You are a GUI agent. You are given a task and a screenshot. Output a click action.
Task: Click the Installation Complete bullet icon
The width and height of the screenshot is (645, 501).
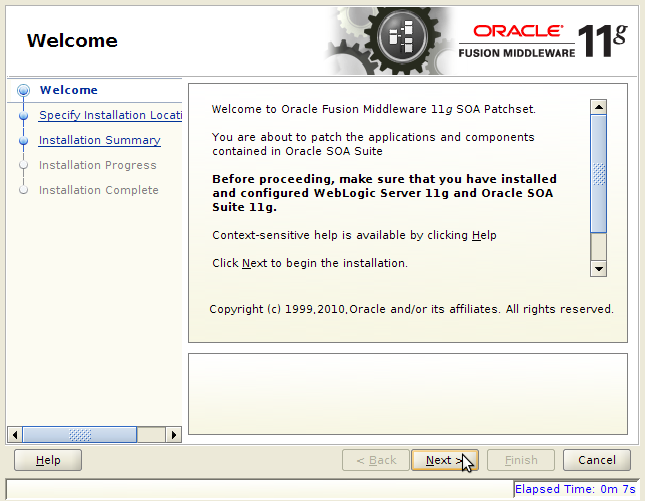pyautogui.click(x=23, y=190)
